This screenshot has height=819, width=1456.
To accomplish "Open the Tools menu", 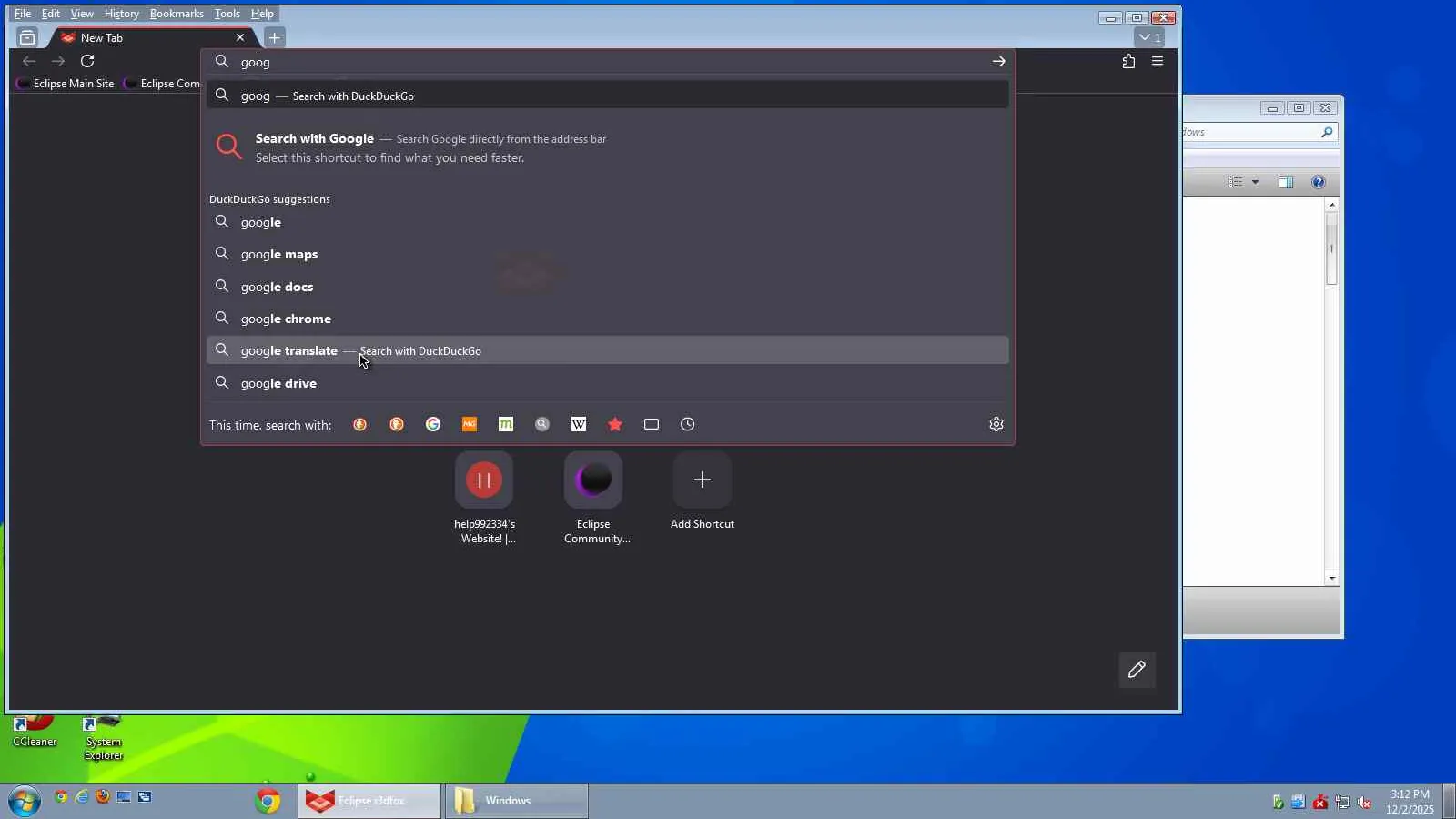I will tap(227, 14).
